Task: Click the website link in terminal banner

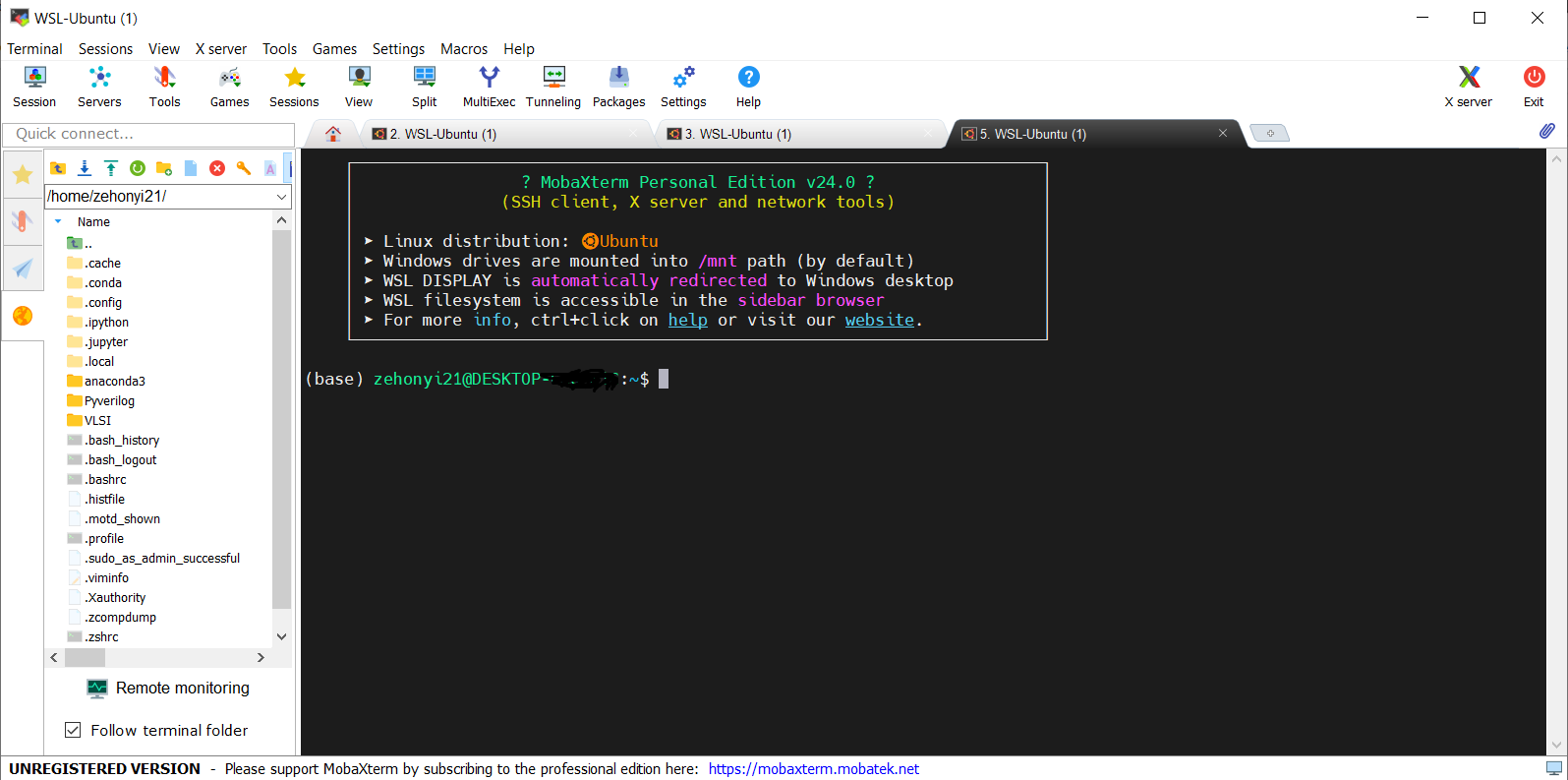Action: (880, 320)
